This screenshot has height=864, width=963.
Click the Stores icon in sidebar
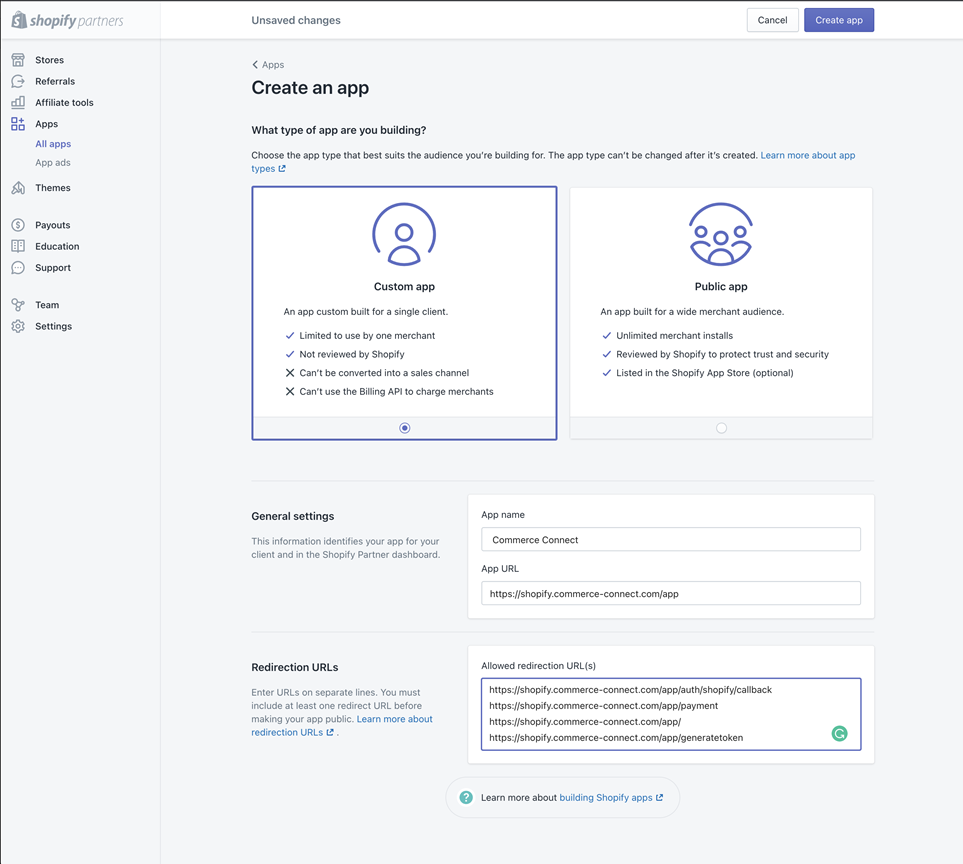click(x=18, y=60)
